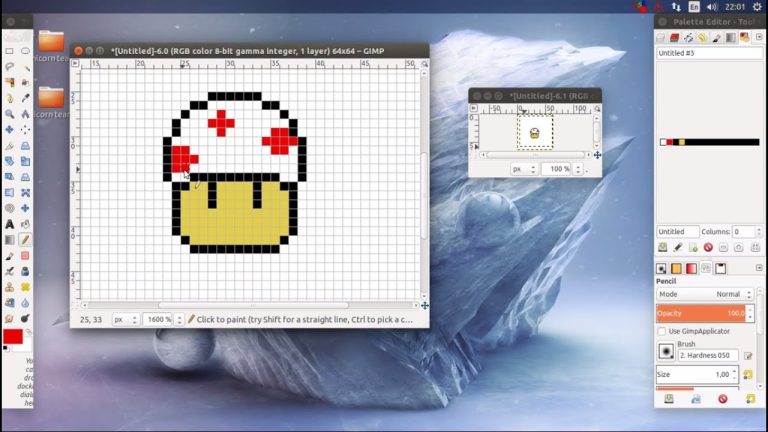Select the Move tool
Screen dimensions: 768x432
(9, 130)
